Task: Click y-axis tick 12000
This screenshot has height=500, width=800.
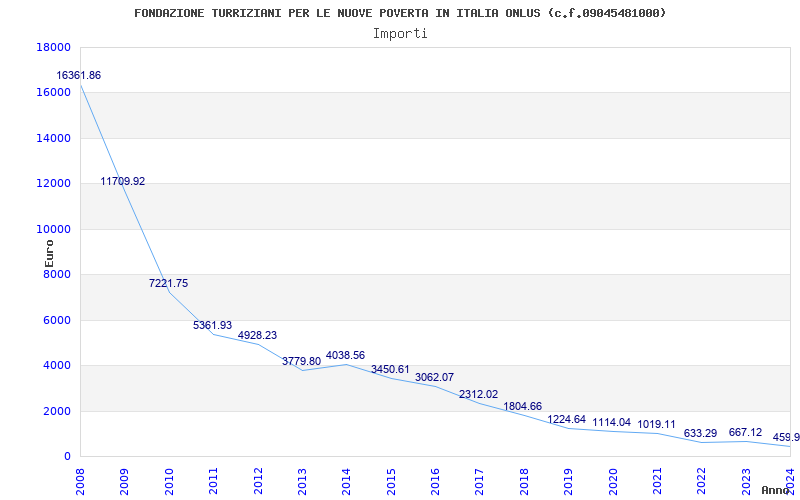Action: [x=53, y=184]
